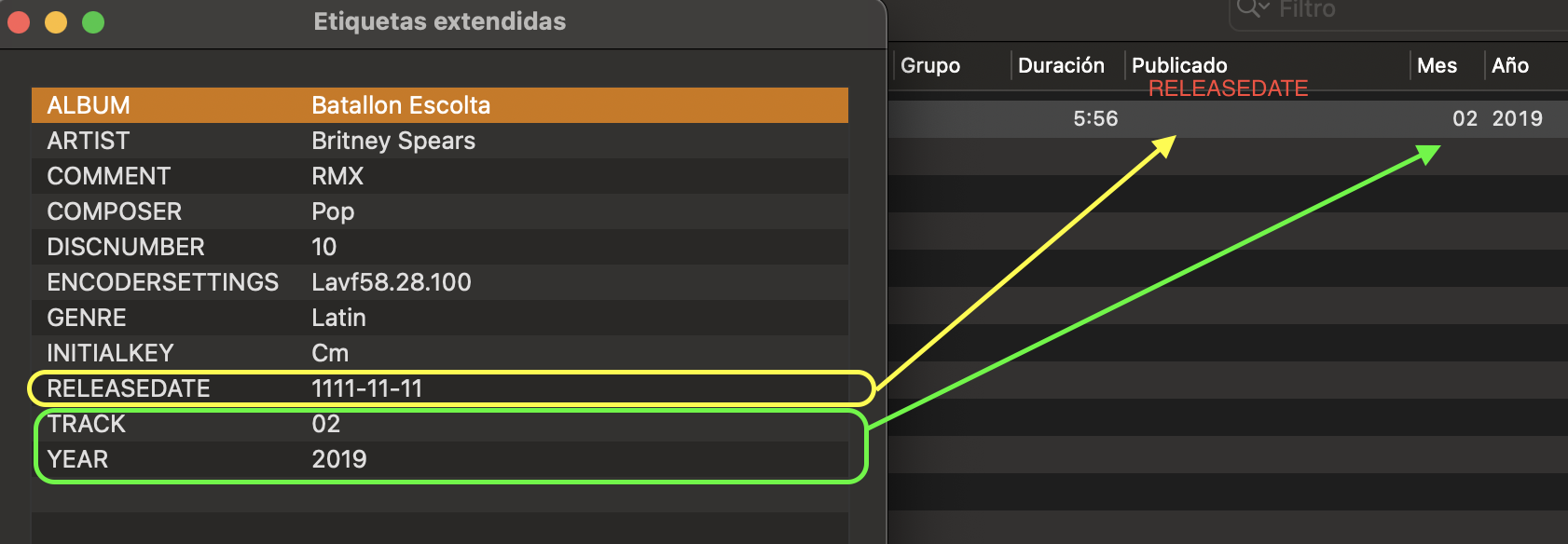Select the ALBUM tag row

(x=439, y=105)
